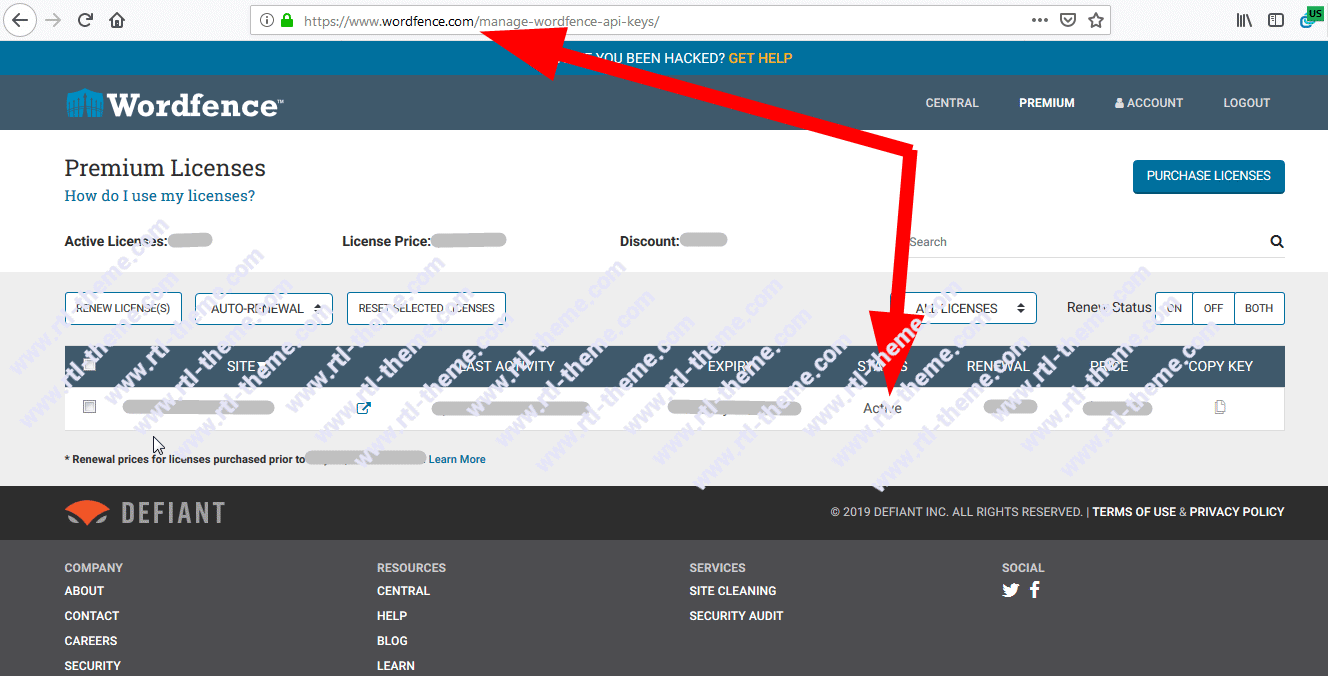1328x676 pixels.
Task: Tick the select-all checkbox in the table header
Action: click(x=90, y=365)
